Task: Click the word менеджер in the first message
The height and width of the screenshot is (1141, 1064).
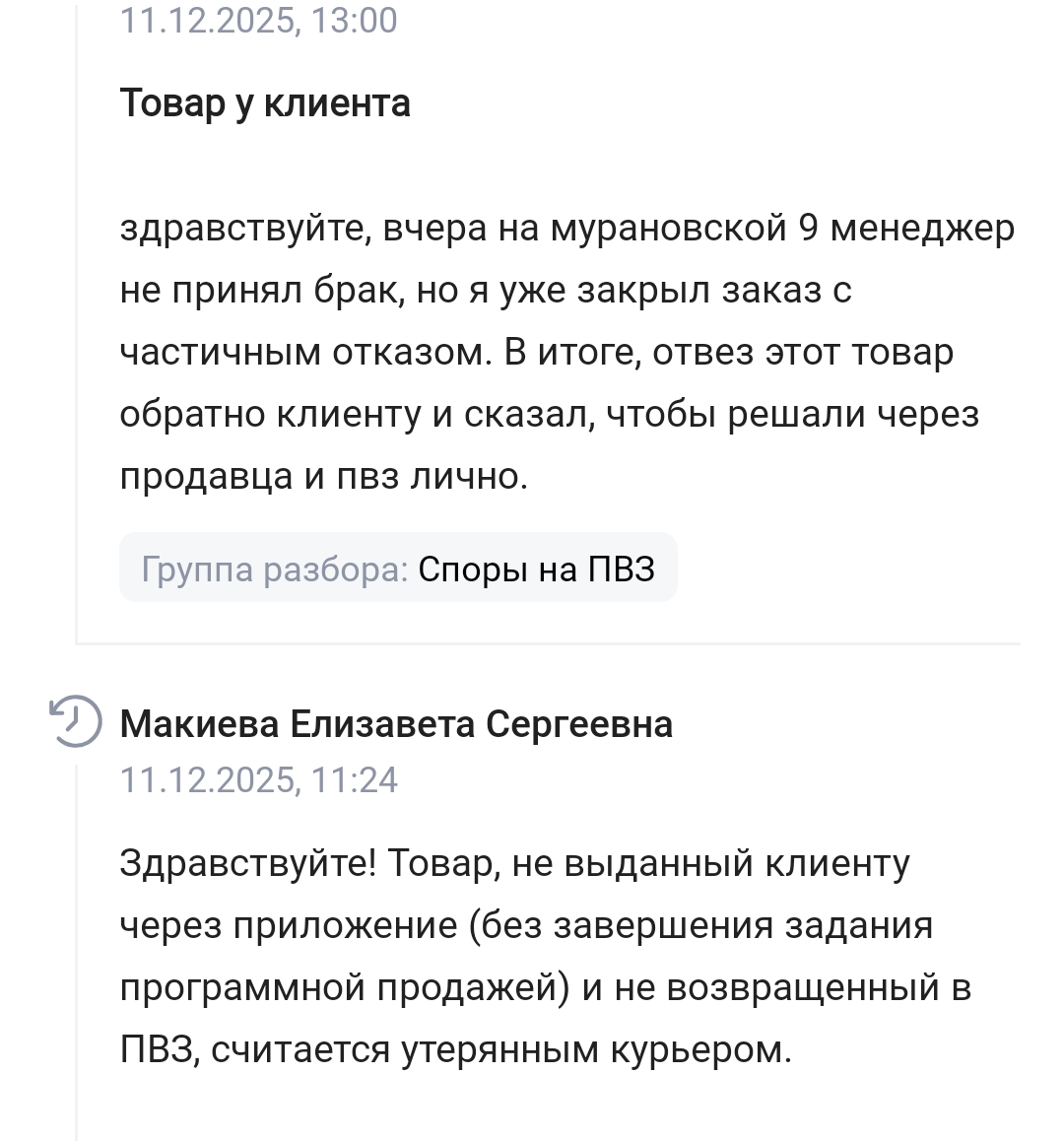Action: pyautogui.click(x=922, y=228)
